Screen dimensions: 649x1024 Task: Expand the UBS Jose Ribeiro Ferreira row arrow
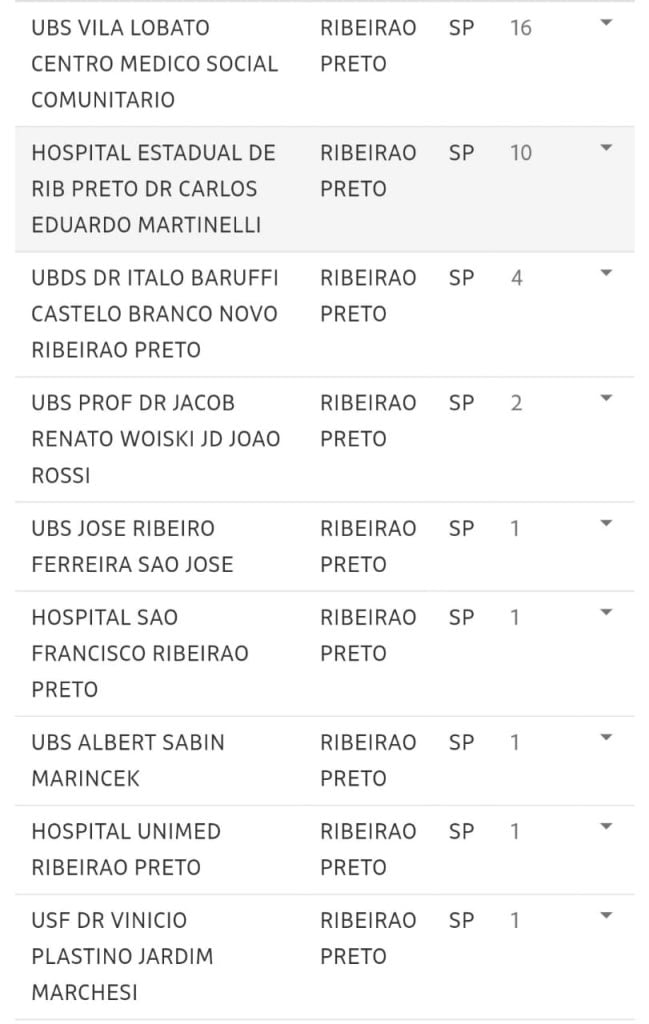click(606, 523)
